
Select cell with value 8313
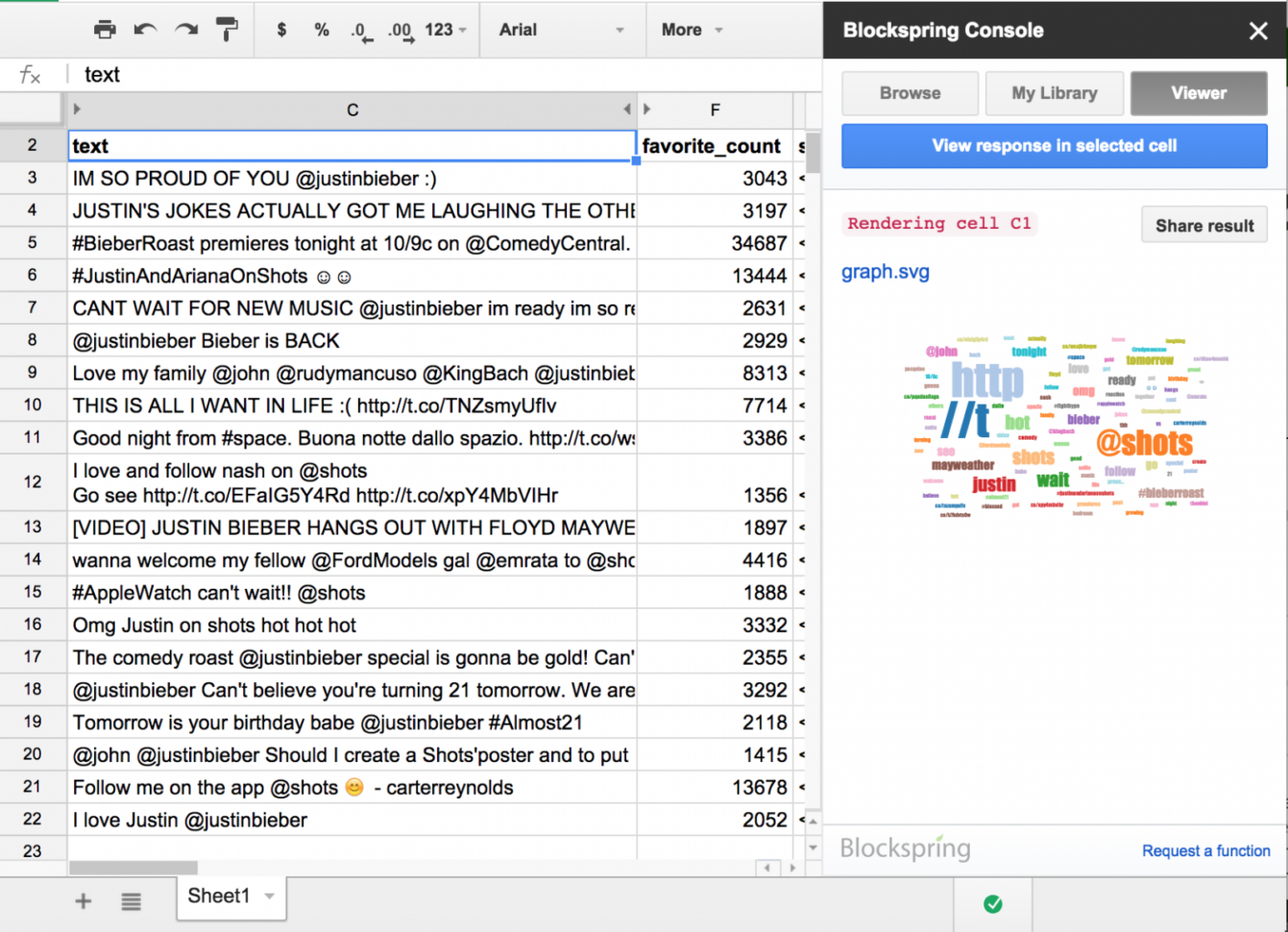point(716,374)
